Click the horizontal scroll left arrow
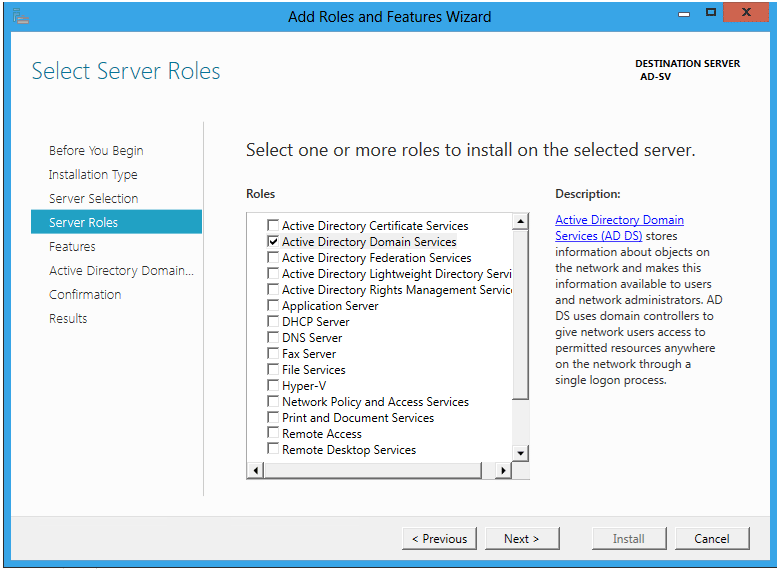779x571 pixels. point(255,470)
